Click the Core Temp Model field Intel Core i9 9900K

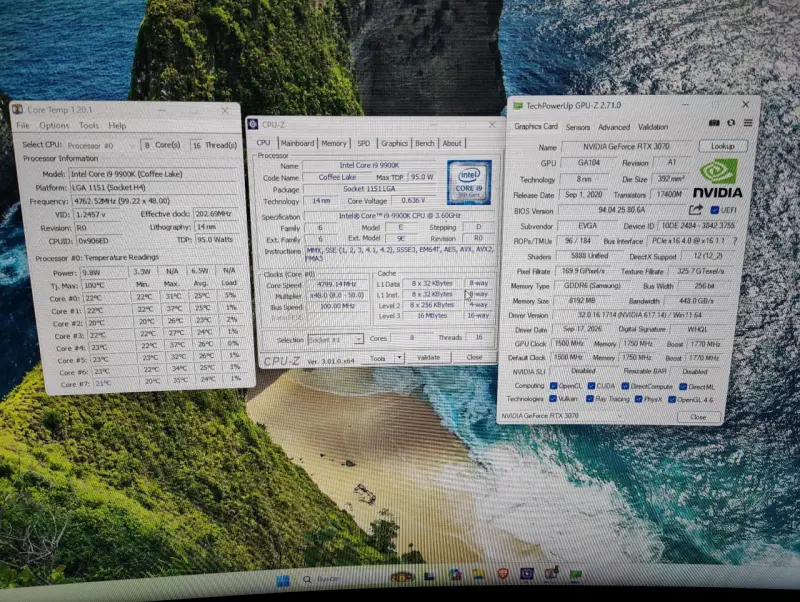pos(153,174)
